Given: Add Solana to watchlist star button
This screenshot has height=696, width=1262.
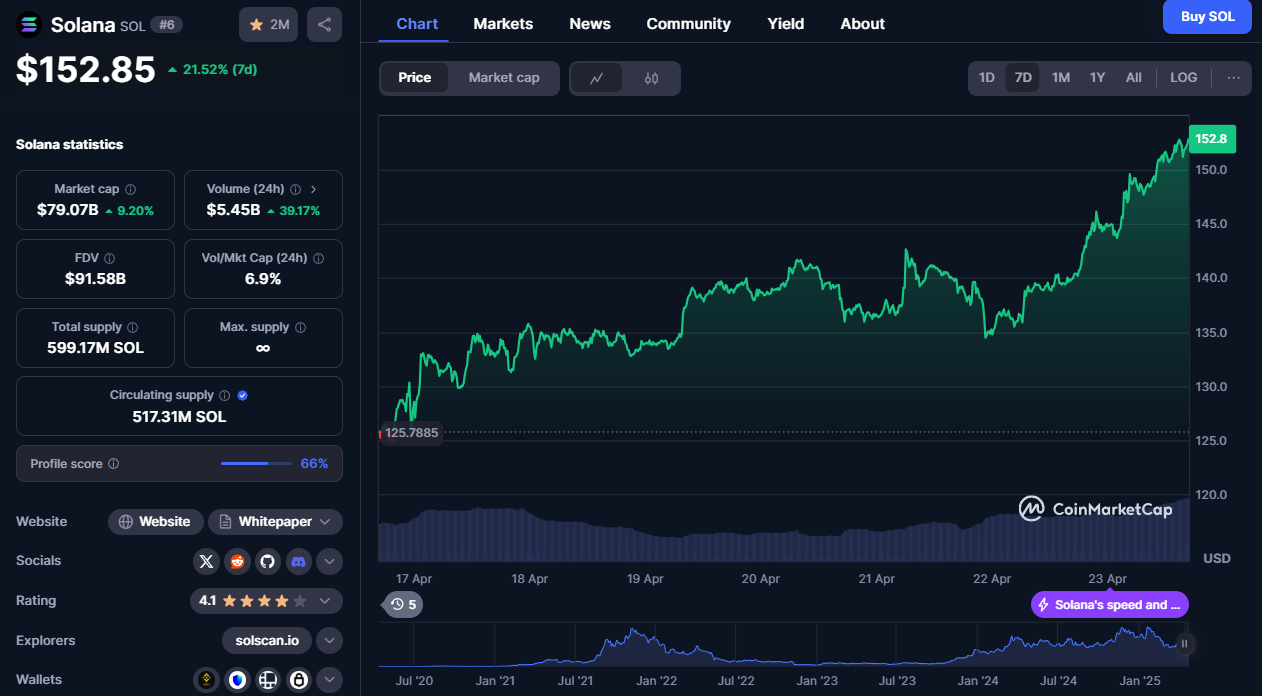Looking at the screenshot, I should click(x=268, y=24).
